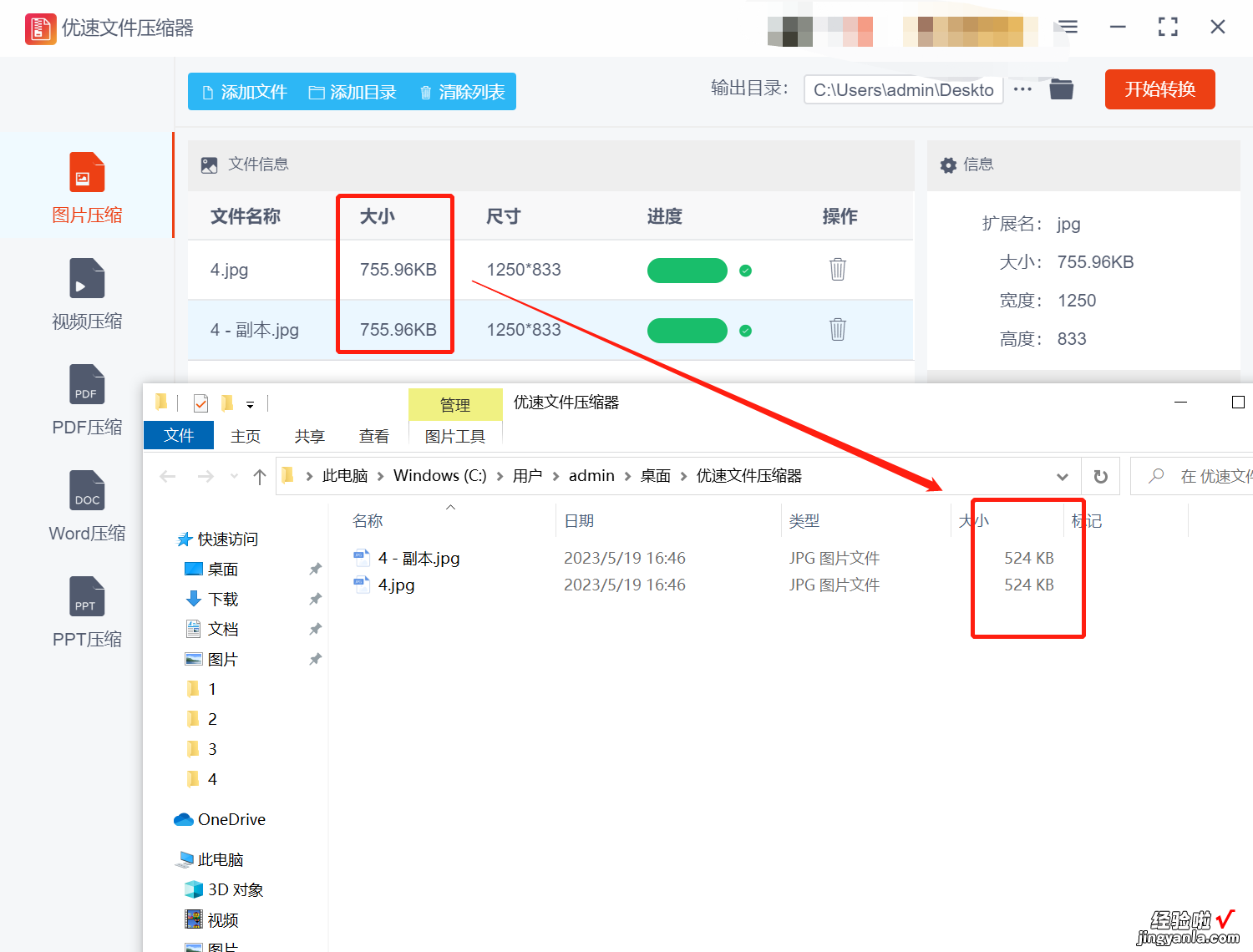Click Windows (C:) in the address breadcrumb

pyautogui.click(x=440, y=475)
